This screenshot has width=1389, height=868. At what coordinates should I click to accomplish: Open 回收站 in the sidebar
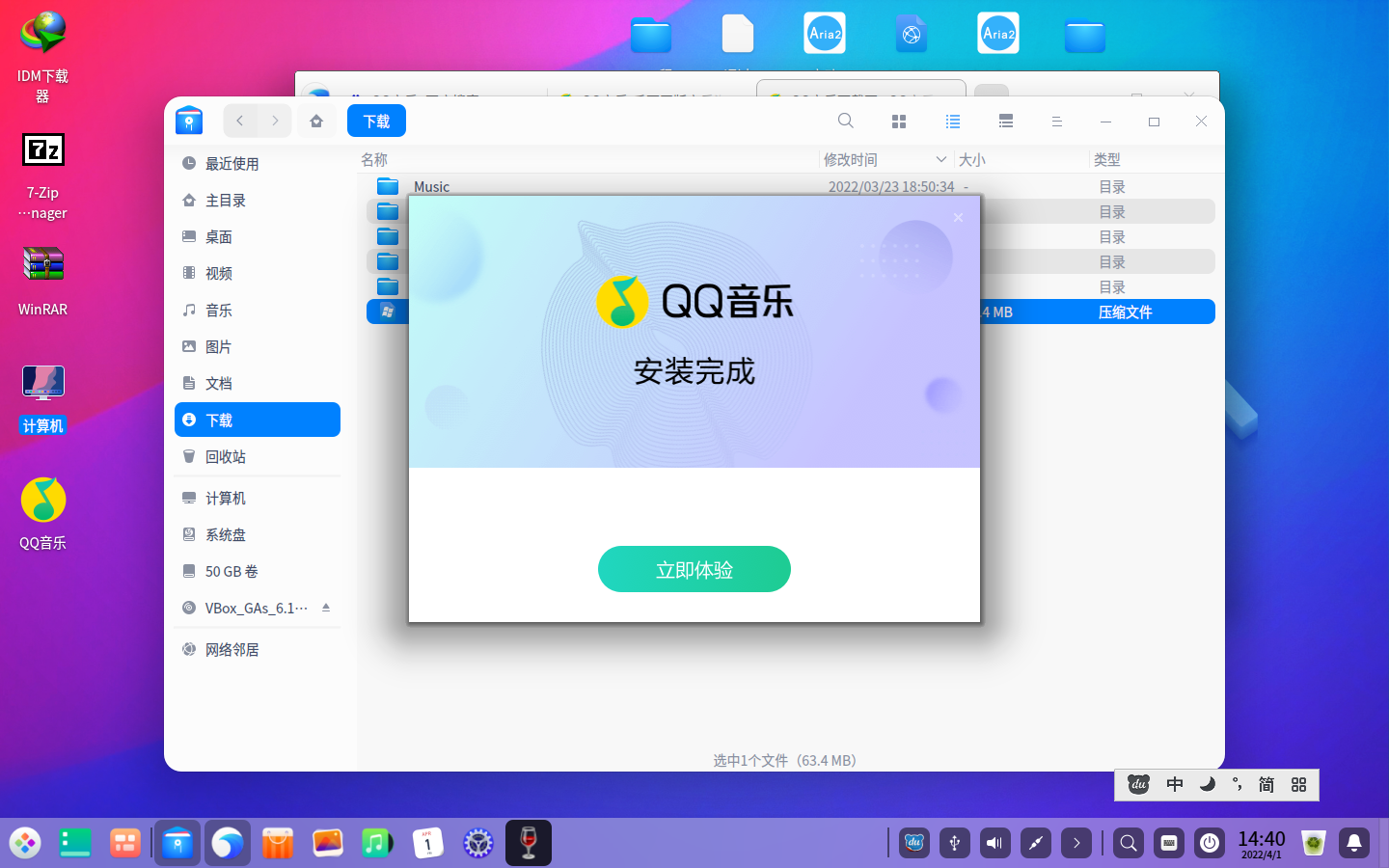pos(258,456)
